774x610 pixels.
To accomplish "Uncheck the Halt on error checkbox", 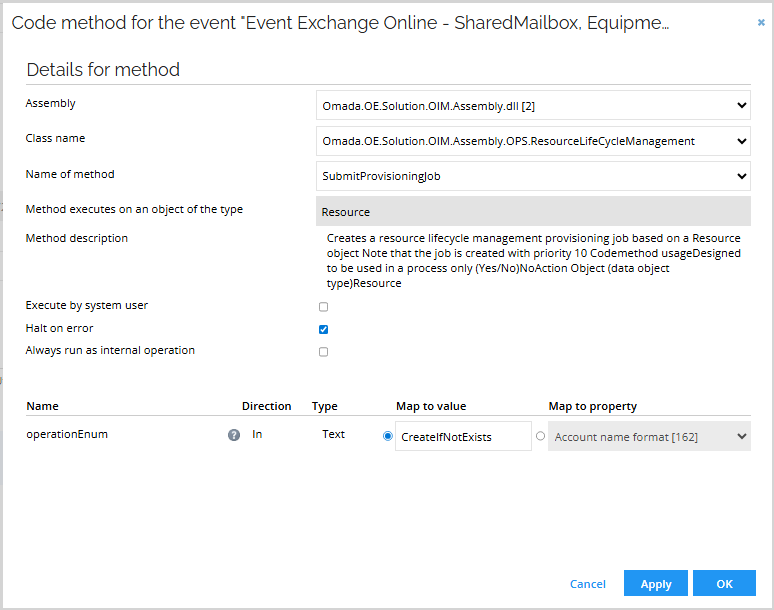I will tap(323, 329).
